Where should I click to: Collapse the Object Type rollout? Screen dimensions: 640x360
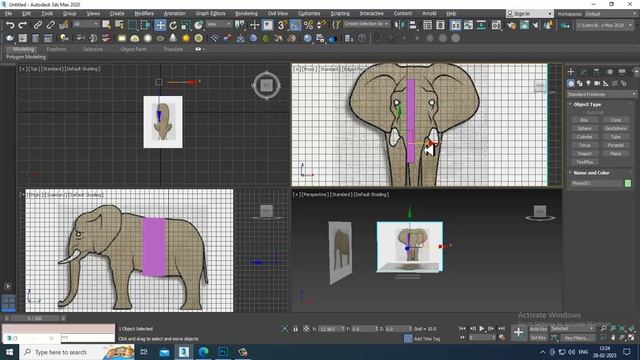pyautogui.click(x=587, y=104)
